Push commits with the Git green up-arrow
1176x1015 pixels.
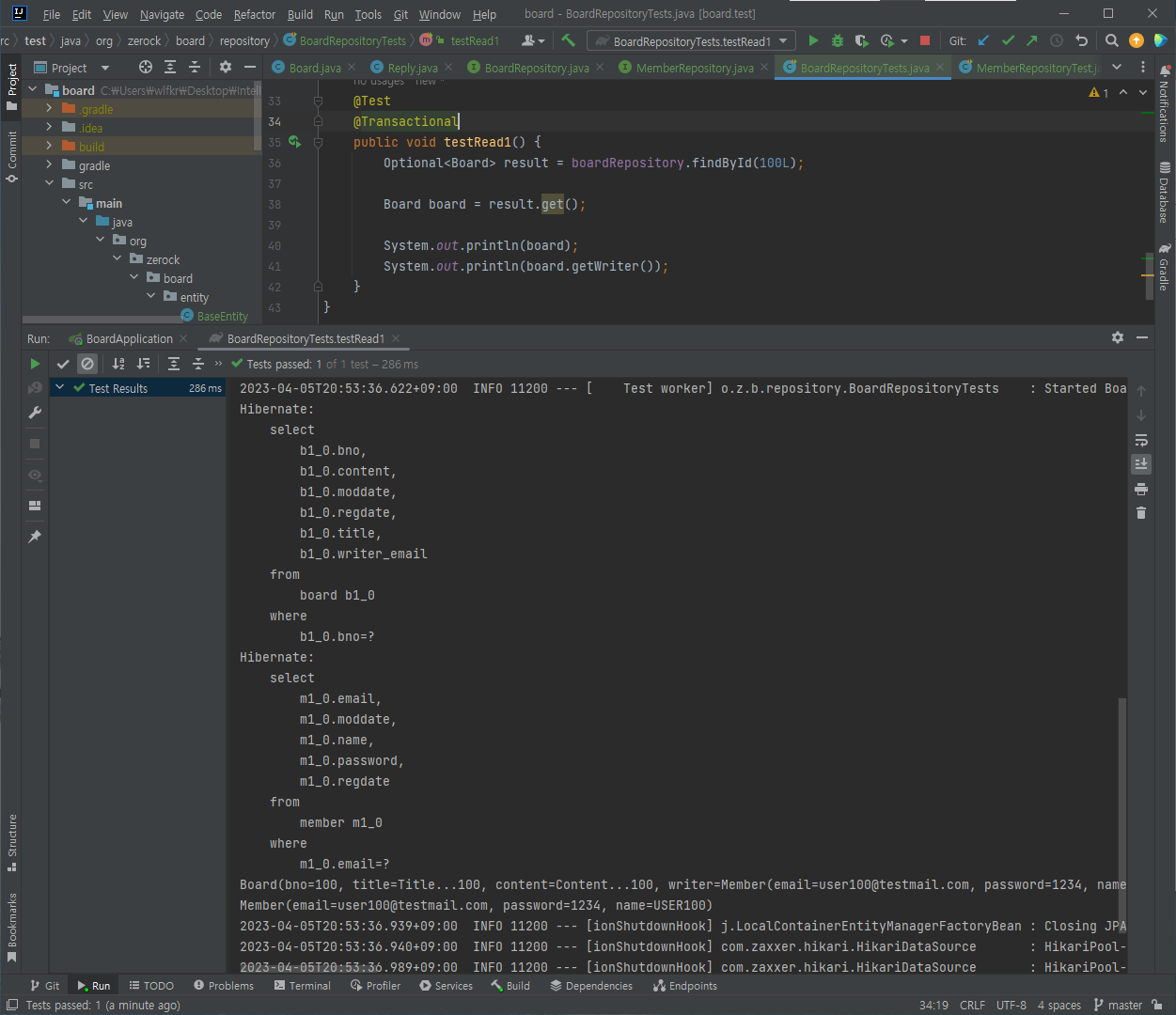coord(1032,40)
